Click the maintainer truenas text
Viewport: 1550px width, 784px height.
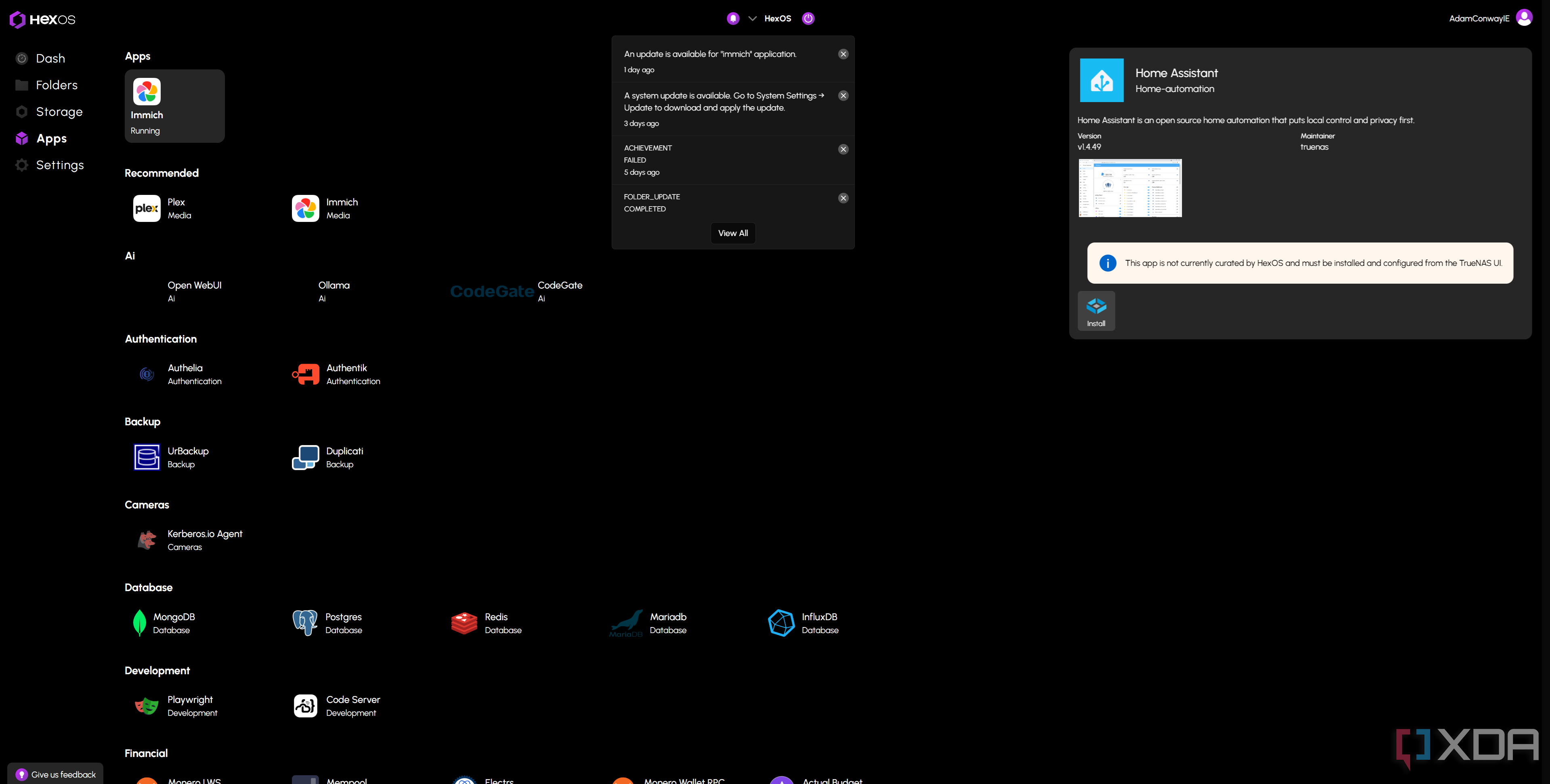[1314, 147]
